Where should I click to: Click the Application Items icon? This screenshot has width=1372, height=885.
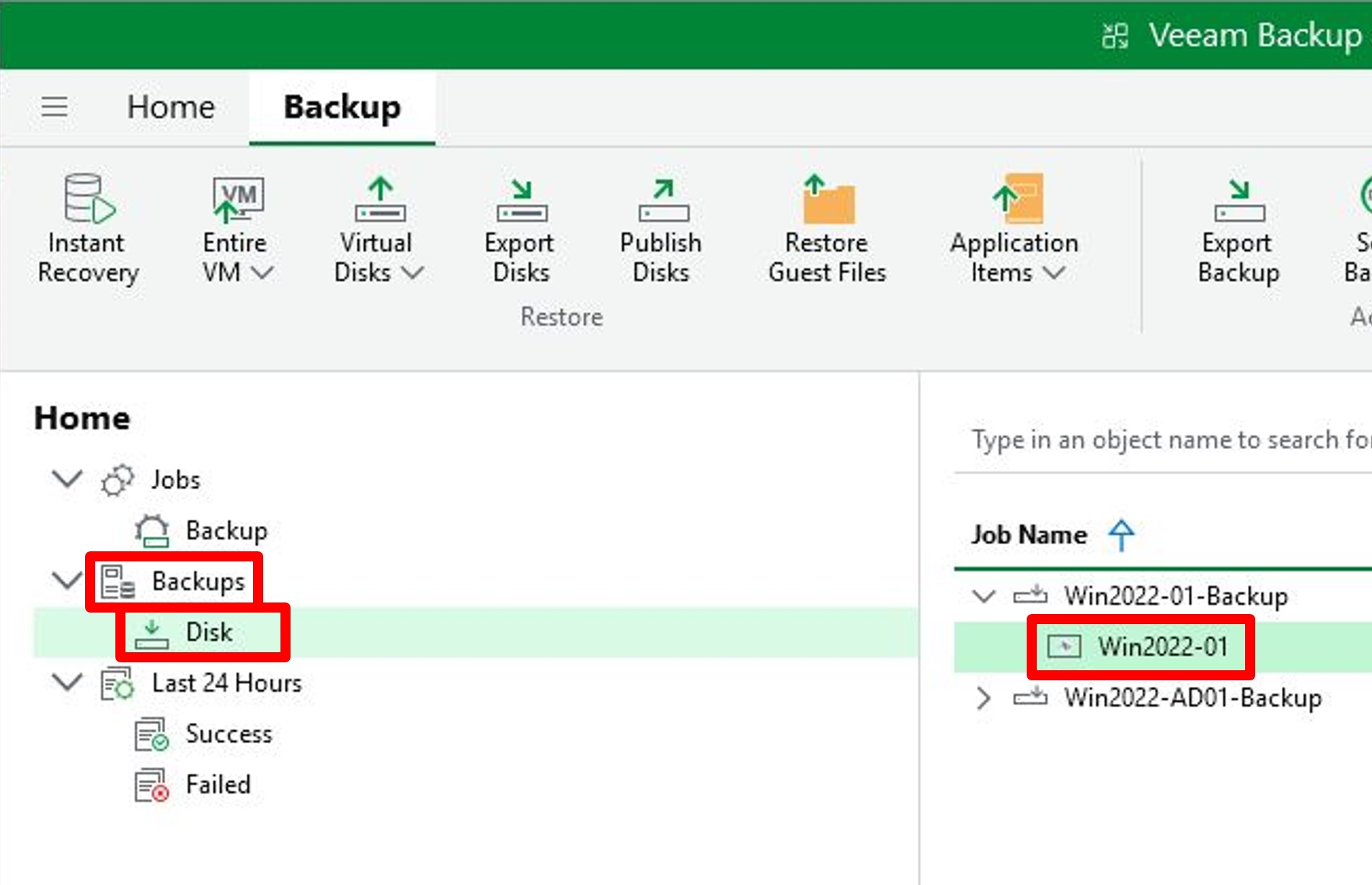click(1017, 198)
